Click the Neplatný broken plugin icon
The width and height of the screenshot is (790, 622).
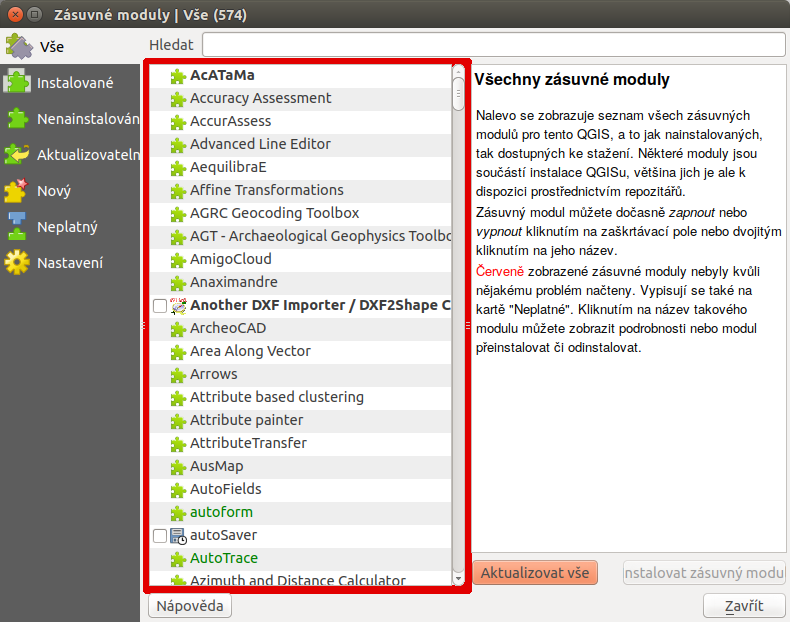click(17, 226)
